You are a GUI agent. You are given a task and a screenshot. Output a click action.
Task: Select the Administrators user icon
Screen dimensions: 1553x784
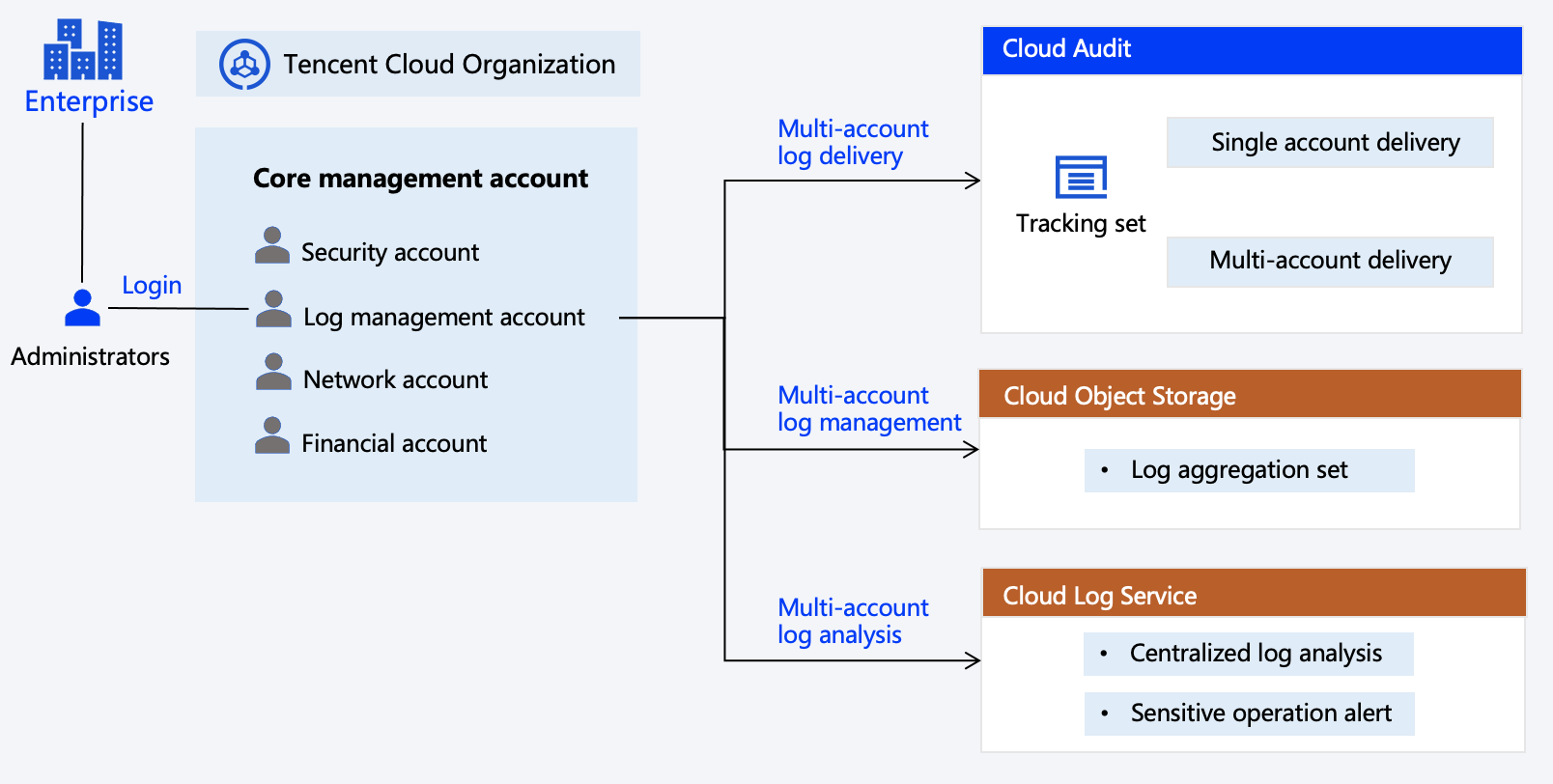[x=82, y=308]
